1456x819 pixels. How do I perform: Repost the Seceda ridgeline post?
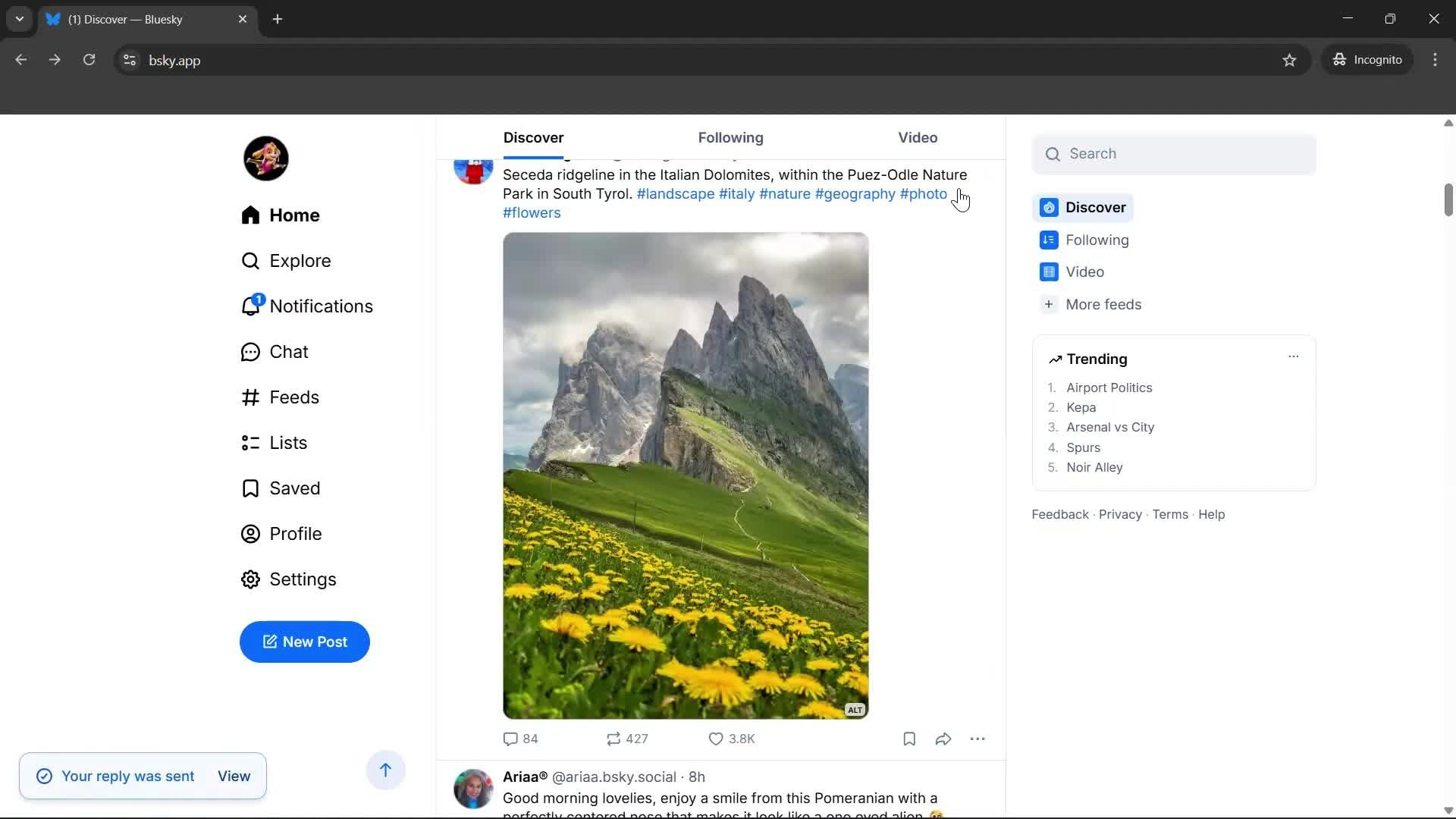[616, 738]
